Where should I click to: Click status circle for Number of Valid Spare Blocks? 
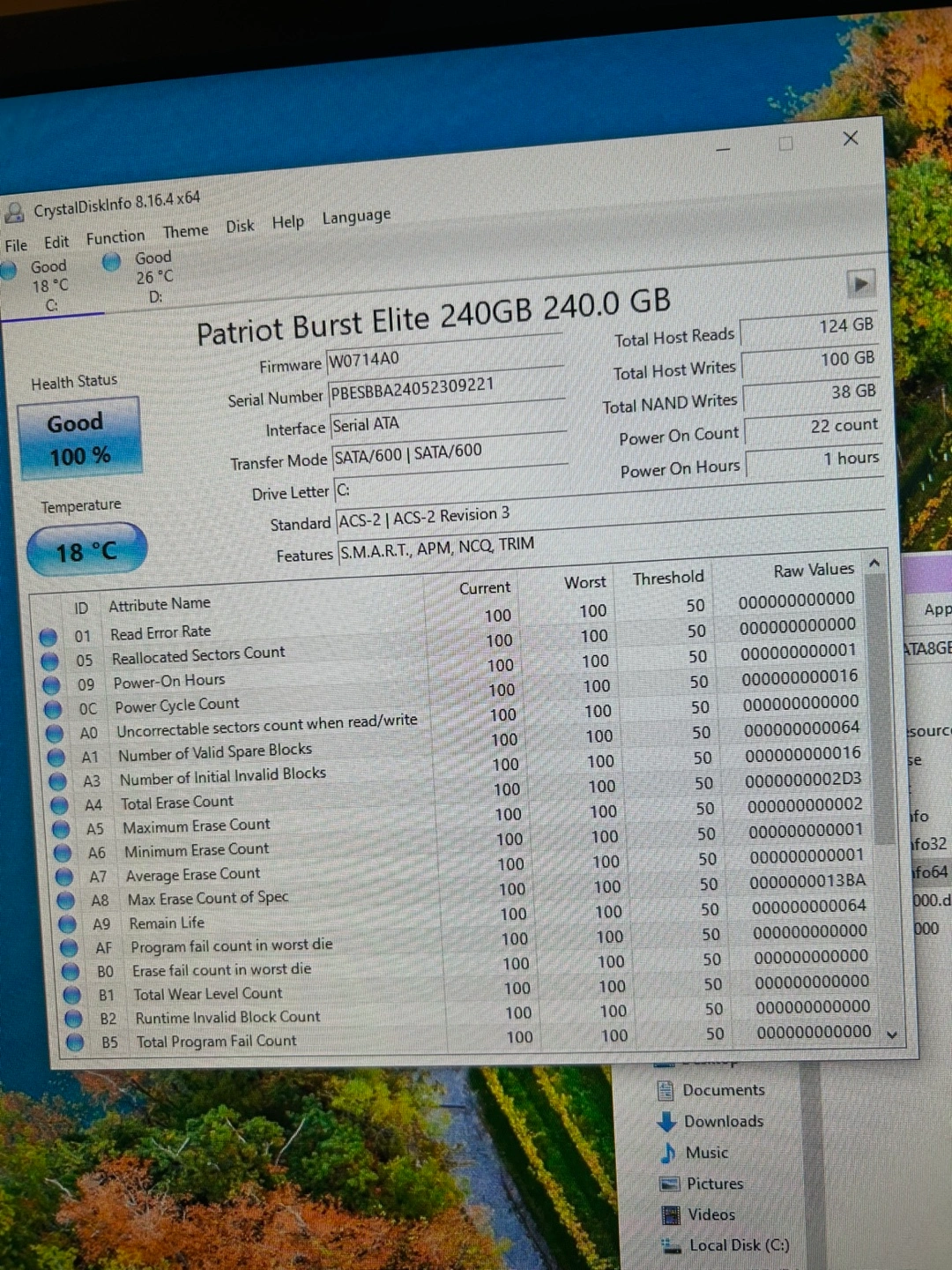pyautogui.click(x=56, y=758)
